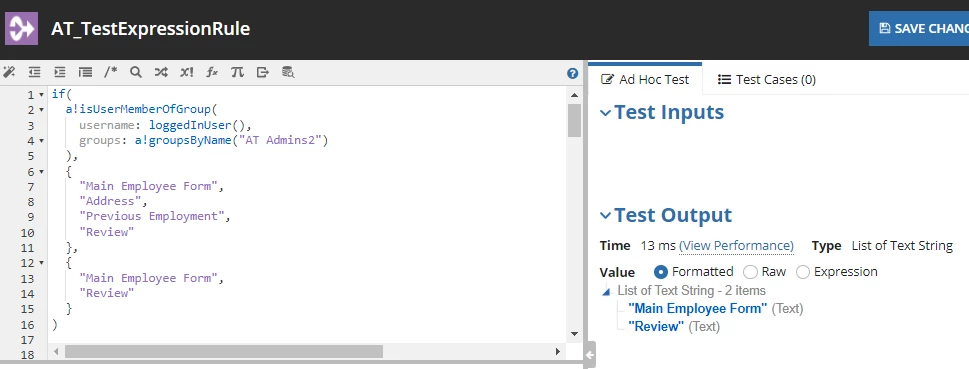Click horizontal scrollbar right arrow
The width and height of the screenshot is (969, 369).
[557, 351]
